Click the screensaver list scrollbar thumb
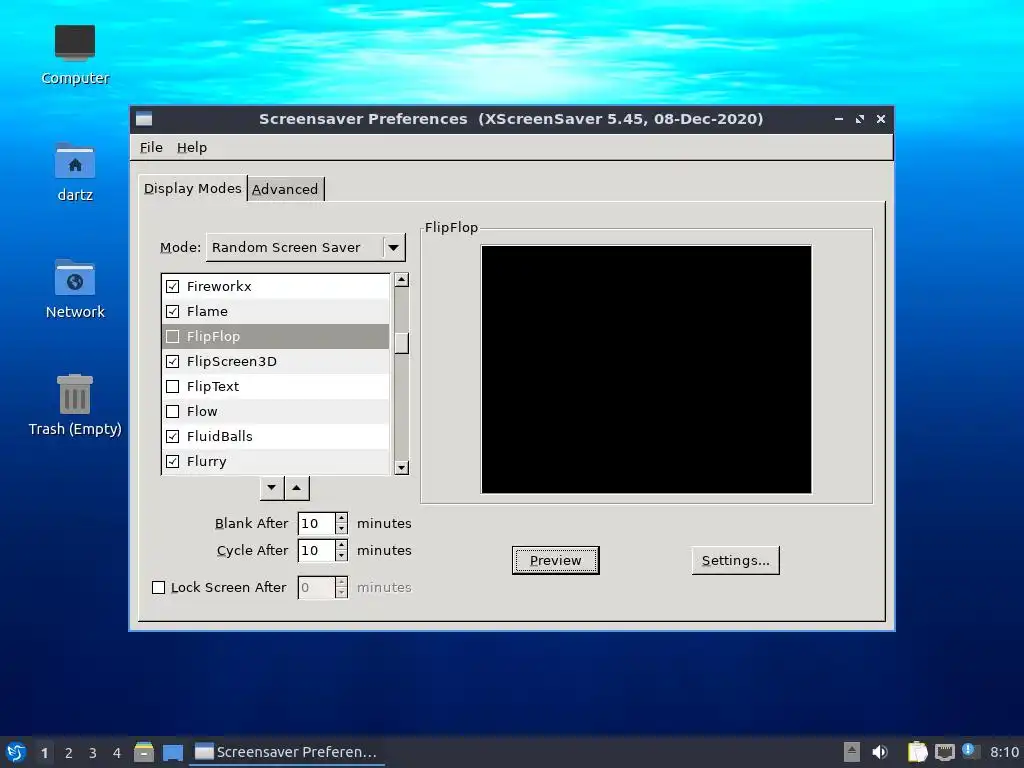 coord(402,343)
